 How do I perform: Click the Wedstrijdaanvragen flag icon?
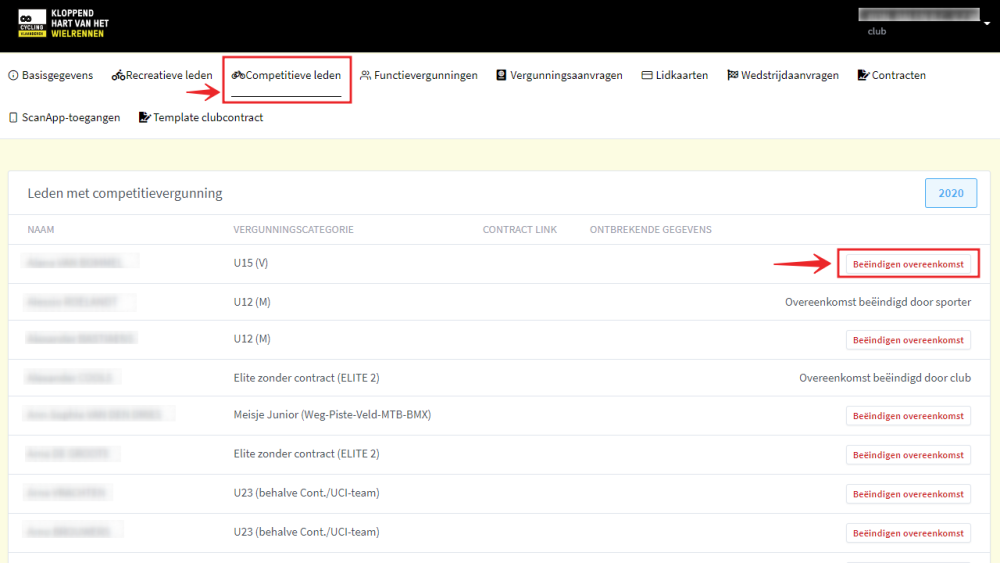pyautogui.click(x=733, y=75)
